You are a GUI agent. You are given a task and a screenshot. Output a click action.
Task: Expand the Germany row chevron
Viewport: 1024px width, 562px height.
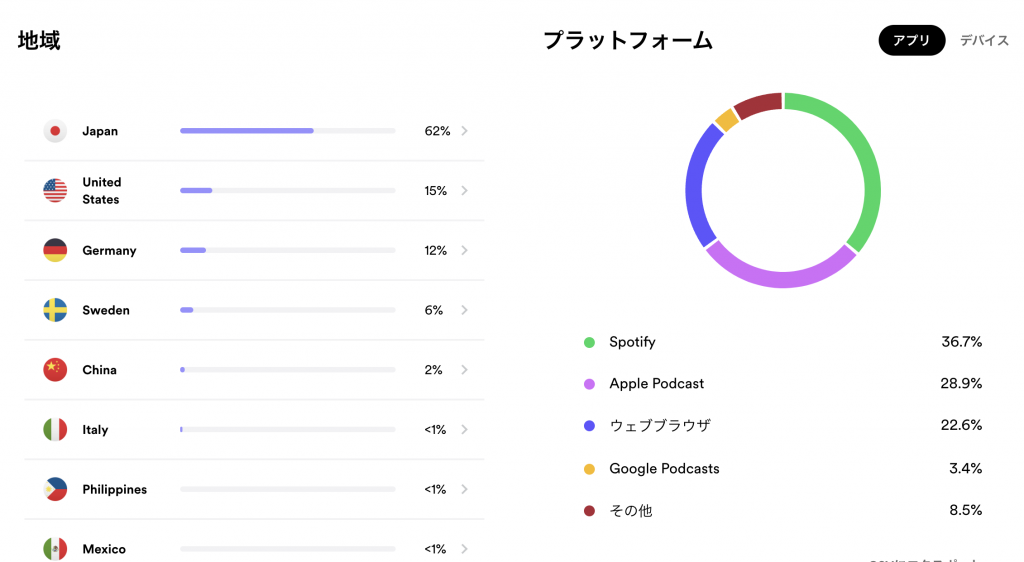[465, 250]
